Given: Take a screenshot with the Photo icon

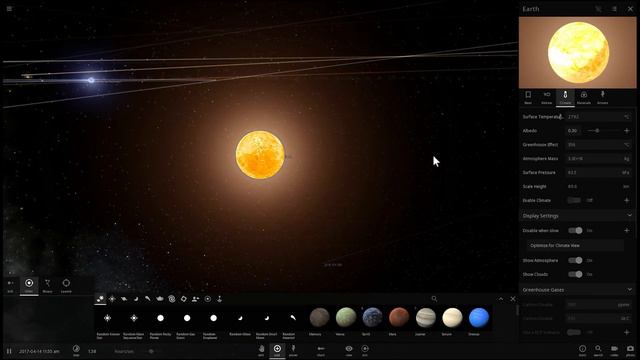Looking at the screenshot, I should click(630, 350).
